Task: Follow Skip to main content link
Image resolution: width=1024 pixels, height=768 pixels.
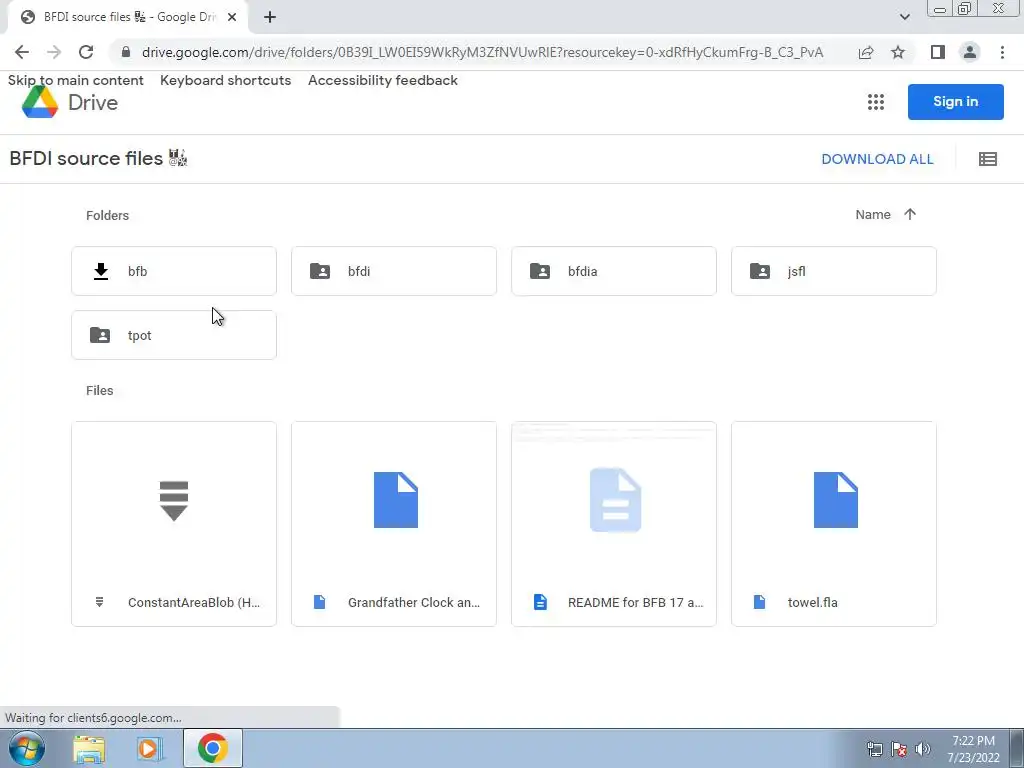Action: (76, 80)
